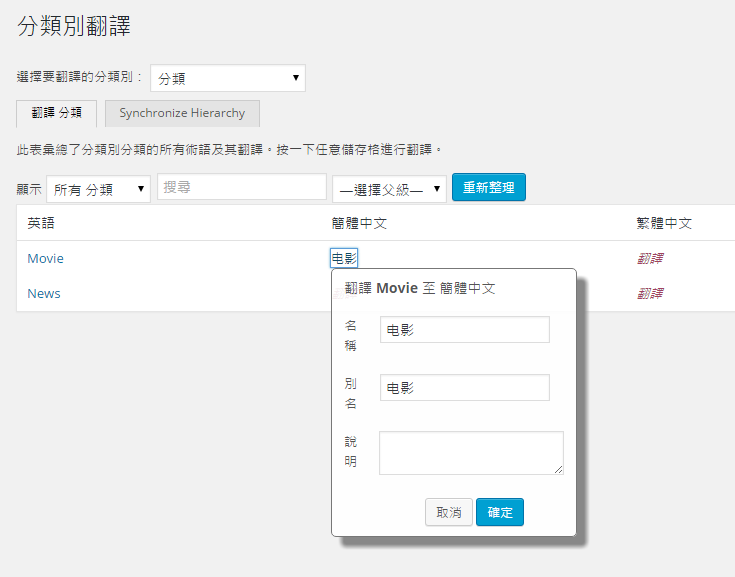Open the —選擇父級— parent dropdown

[389, 189]
